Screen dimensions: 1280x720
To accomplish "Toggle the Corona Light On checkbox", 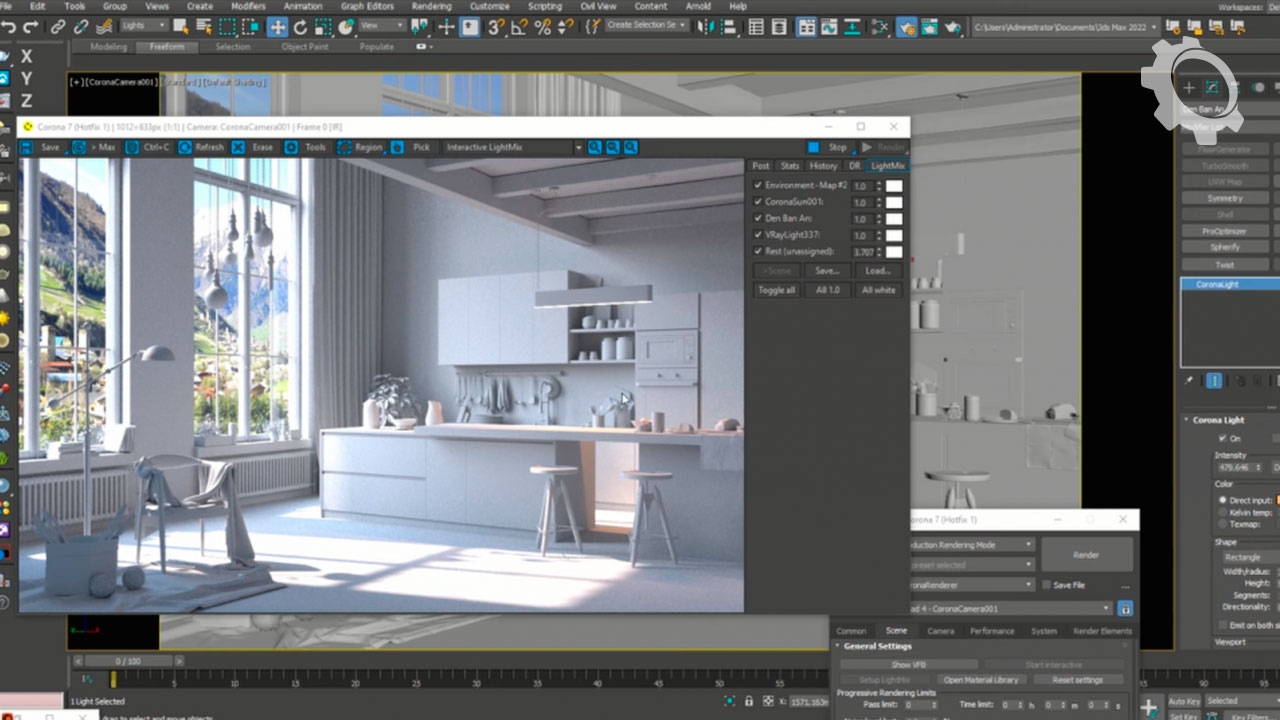I will click(1222, 439).
